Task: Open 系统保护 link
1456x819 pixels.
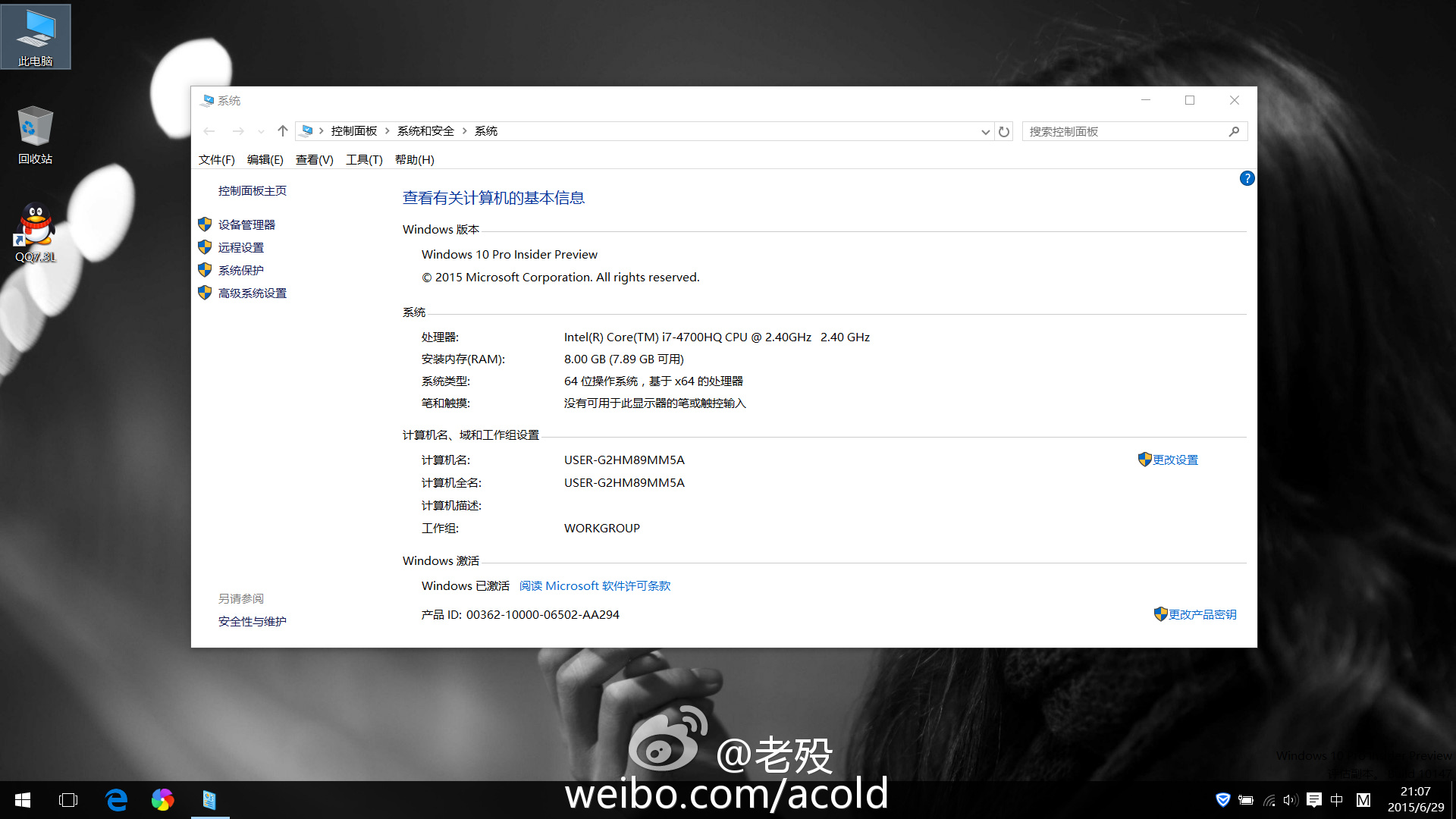Action: (x=241, y=271)
